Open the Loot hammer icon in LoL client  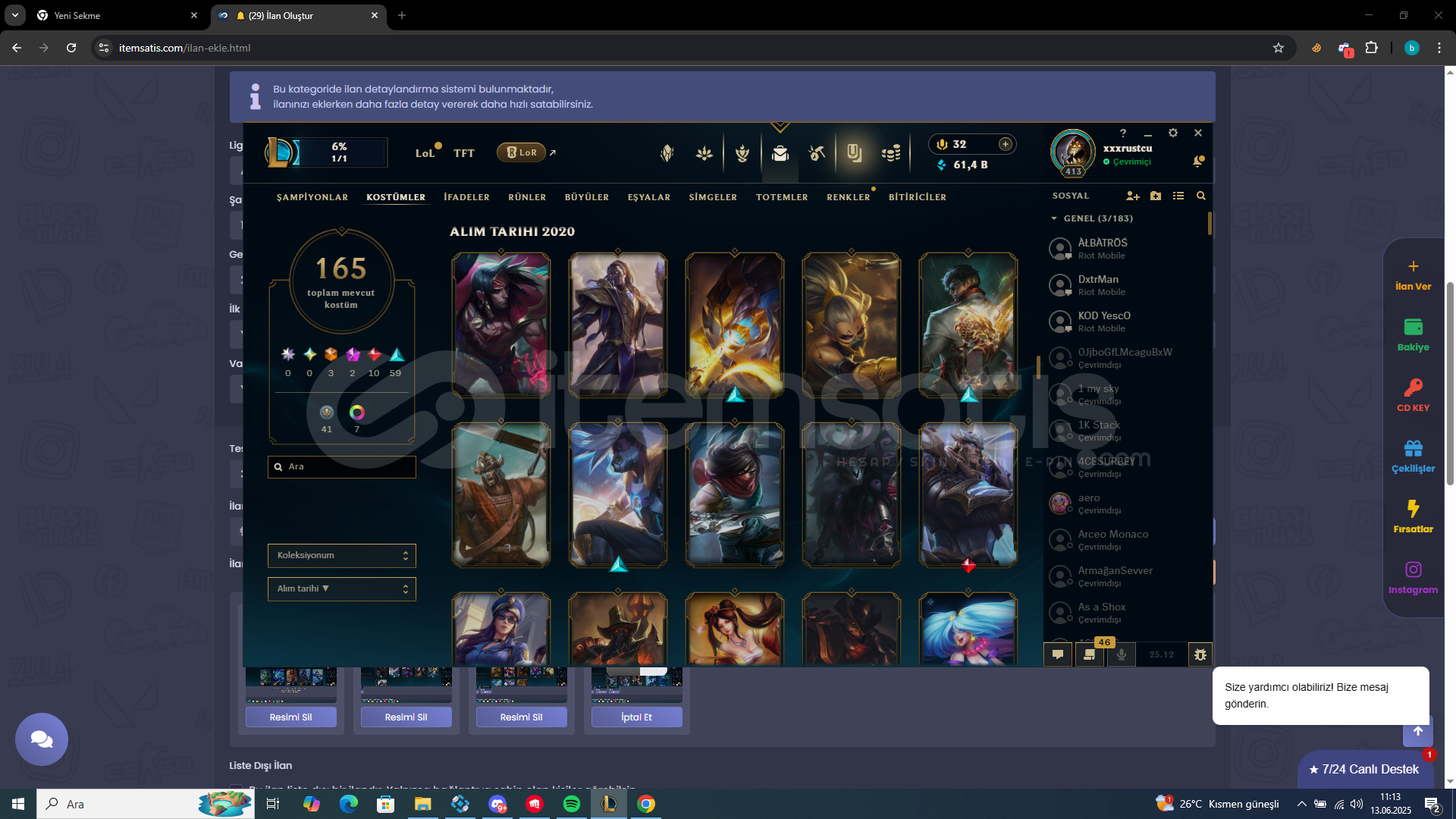click(817, 153)
